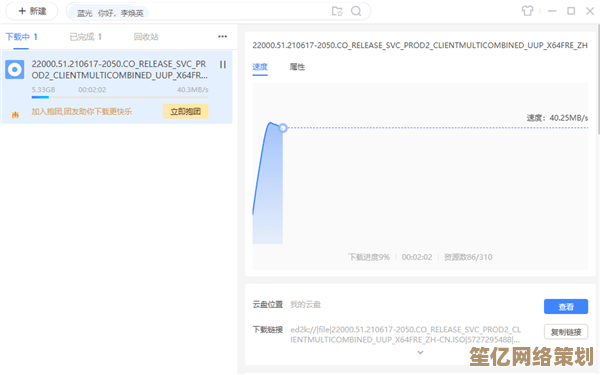600x375 pixels.
Task: Switch to the 属性 properties tab
Action: click(297, 67)
